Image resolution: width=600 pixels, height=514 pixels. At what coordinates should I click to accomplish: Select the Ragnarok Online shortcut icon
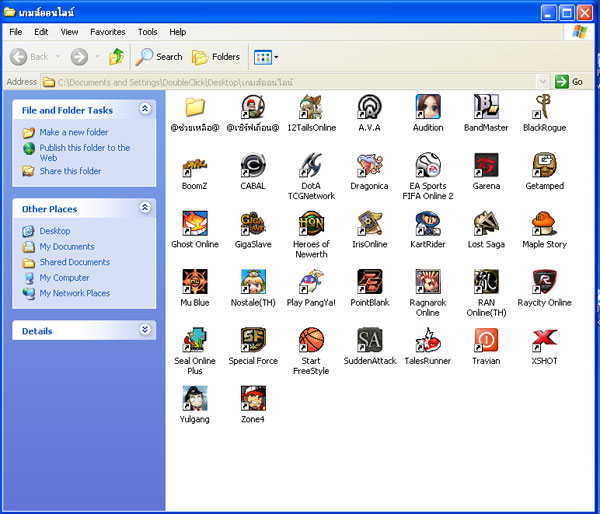(x=428, y=281)
